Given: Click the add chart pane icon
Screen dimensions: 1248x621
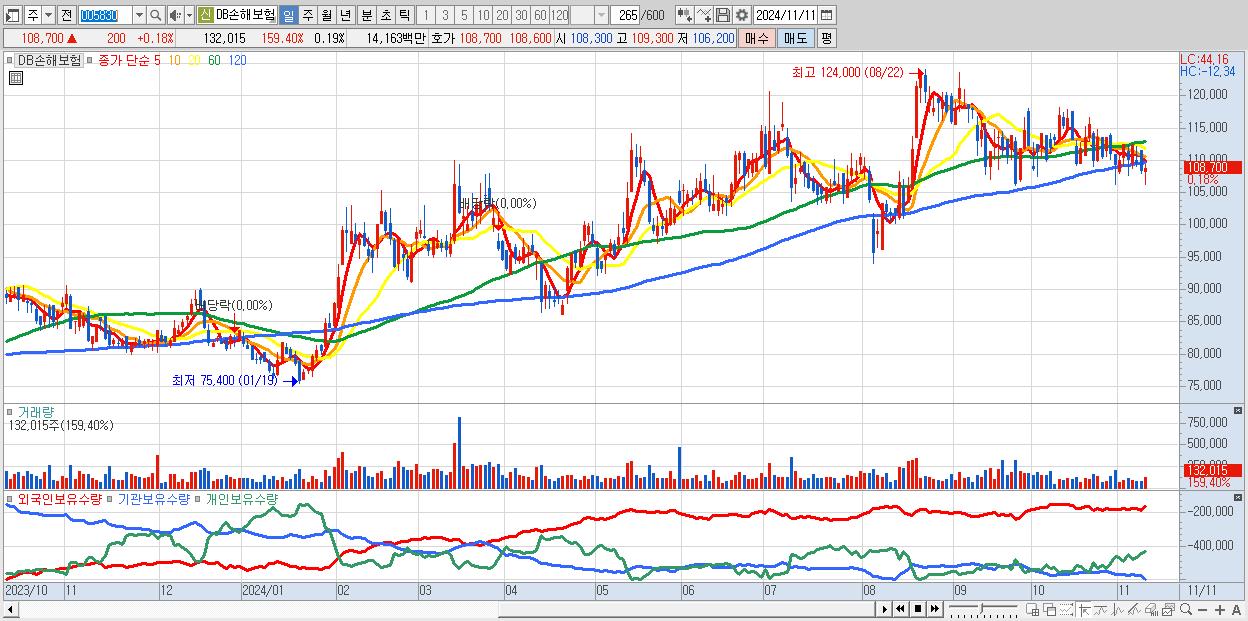Looking at the screenshot, I should (1033, 610).
